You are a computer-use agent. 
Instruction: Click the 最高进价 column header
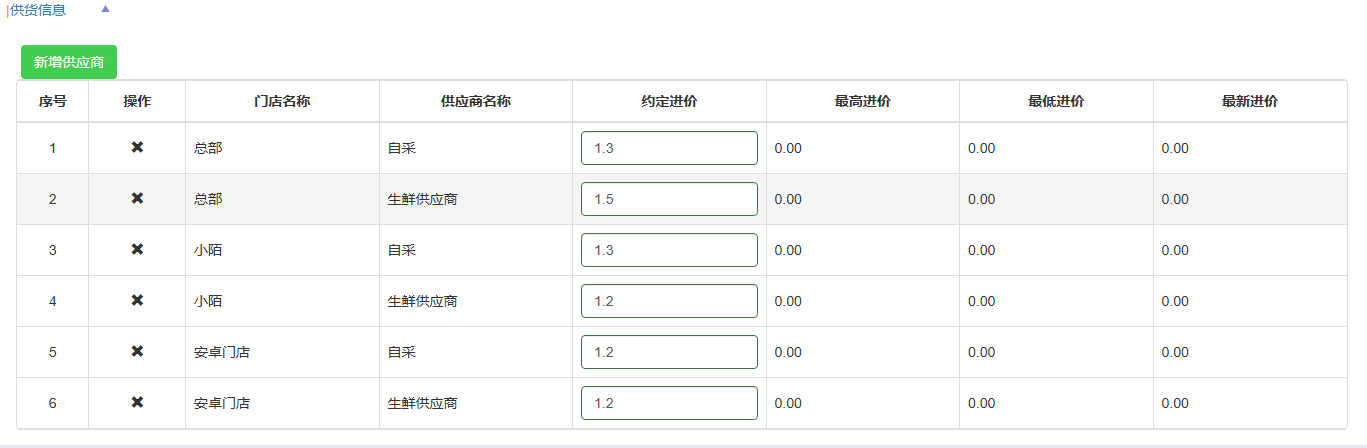click(863, 101)
